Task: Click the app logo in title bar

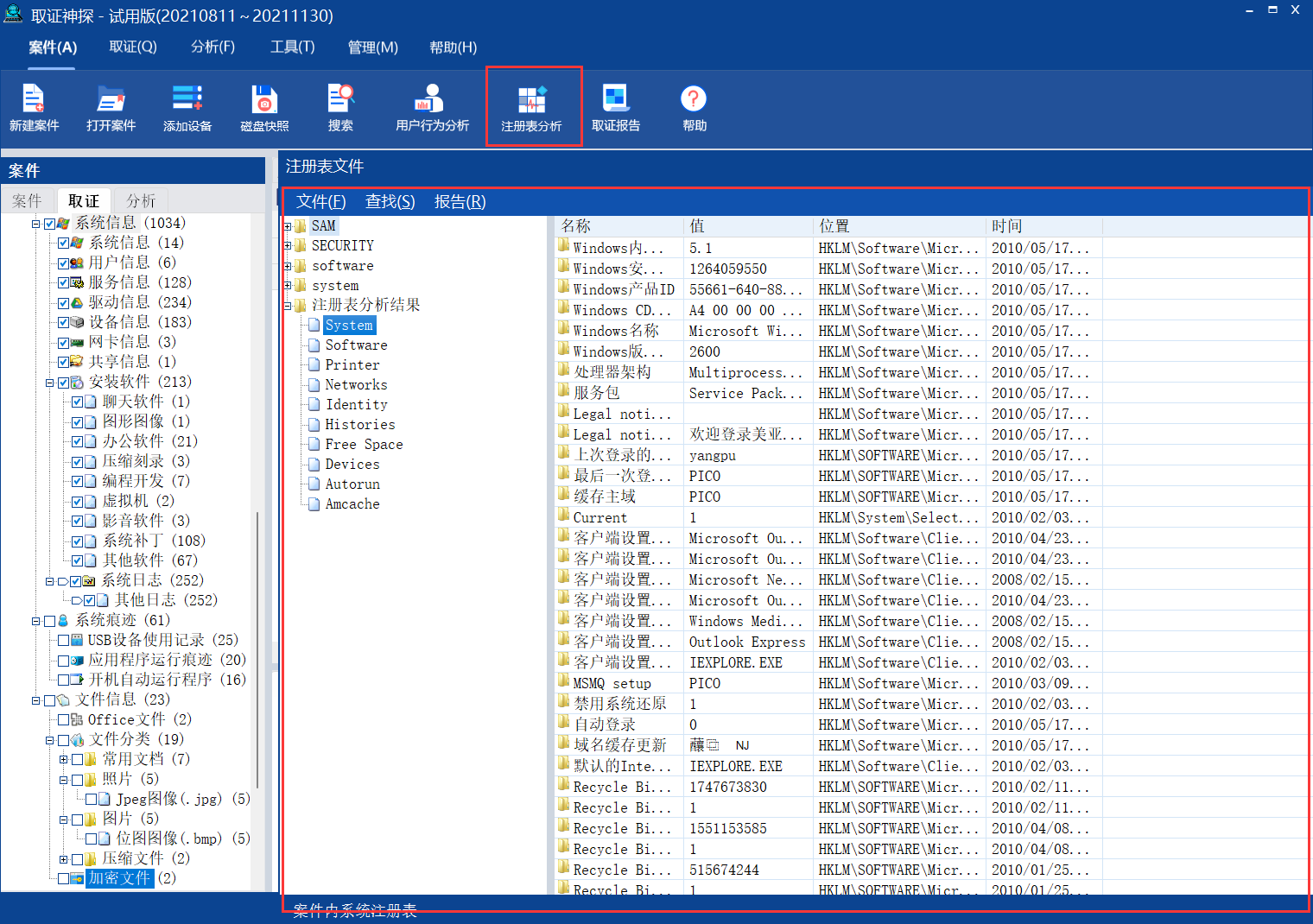Action: point(13,13)
